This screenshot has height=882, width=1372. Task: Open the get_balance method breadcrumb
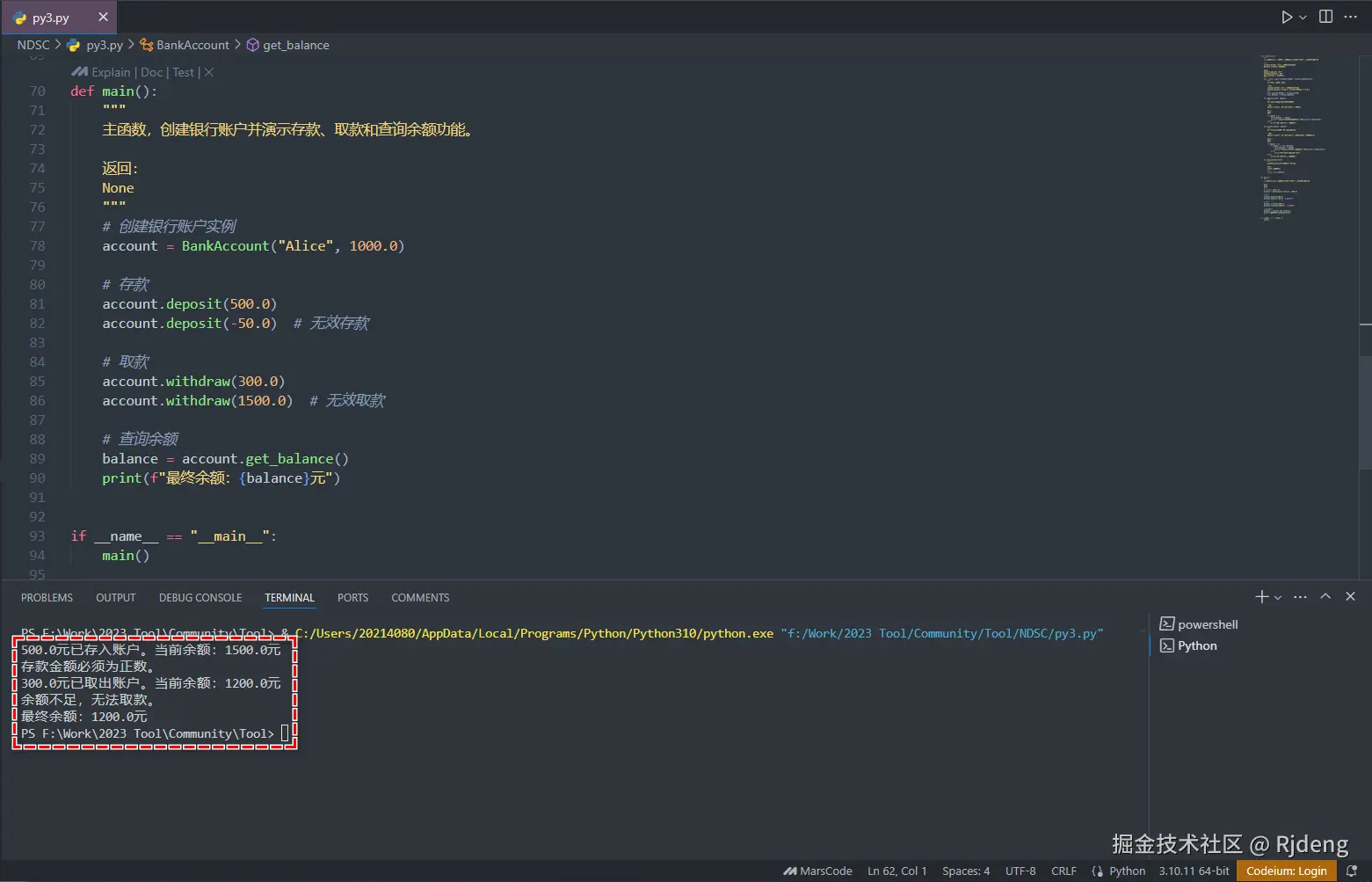click(288, 45)
